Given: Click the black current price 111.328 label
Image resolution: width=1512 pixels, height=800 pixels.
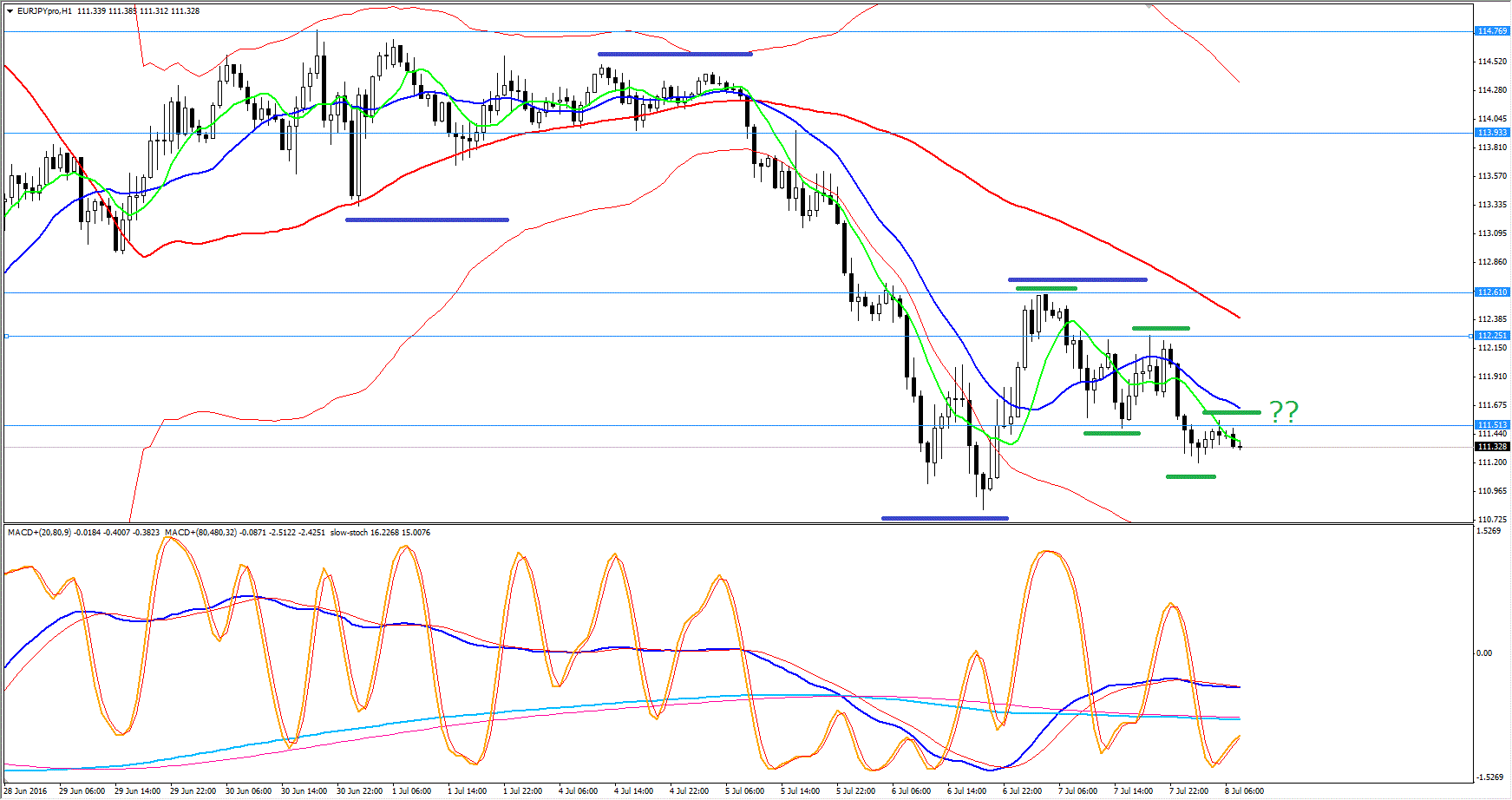Looking at the screenshot, I should pos(1492,447).
